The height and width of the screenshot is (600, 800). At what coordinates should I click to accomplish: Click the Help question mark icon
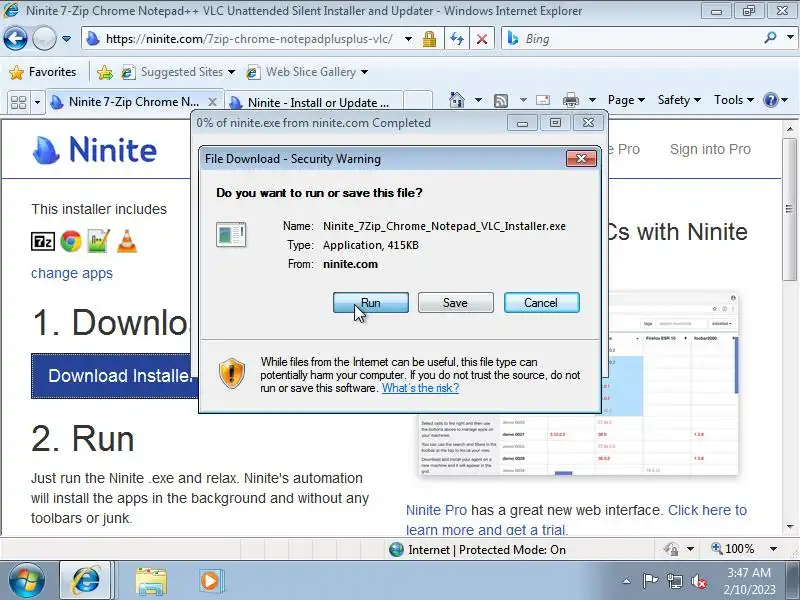click(771, 100)
